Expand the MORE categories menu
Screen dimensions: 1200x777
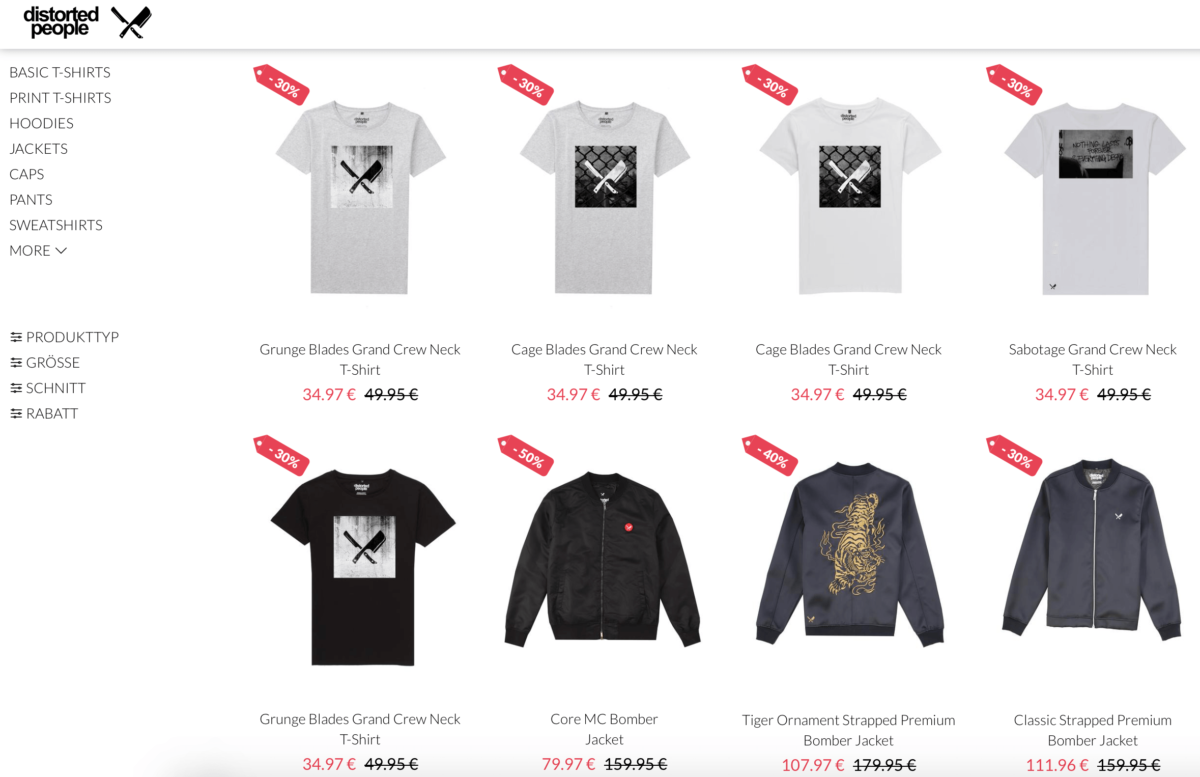(x=38, y=250)
